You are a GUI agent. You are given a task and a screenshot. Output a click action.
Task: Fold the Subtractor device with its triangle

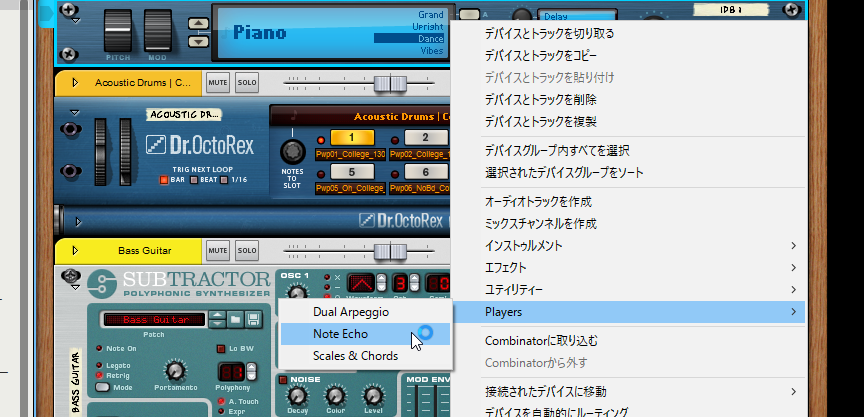[x=75, y=287]
